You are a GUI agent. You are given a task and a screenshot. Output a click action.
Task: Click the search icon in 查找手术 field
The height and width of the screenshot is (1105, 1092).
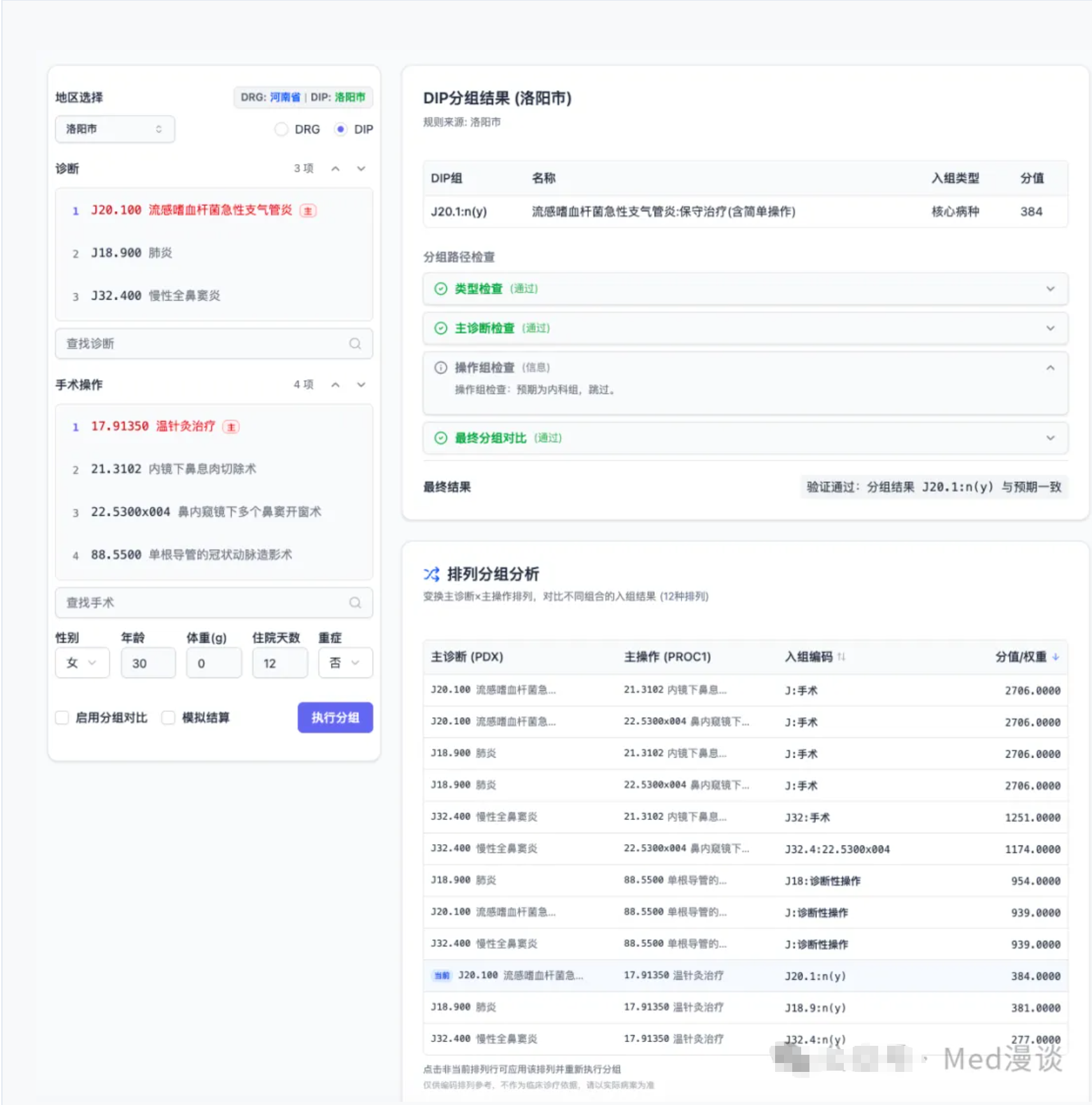pos(355,602)
